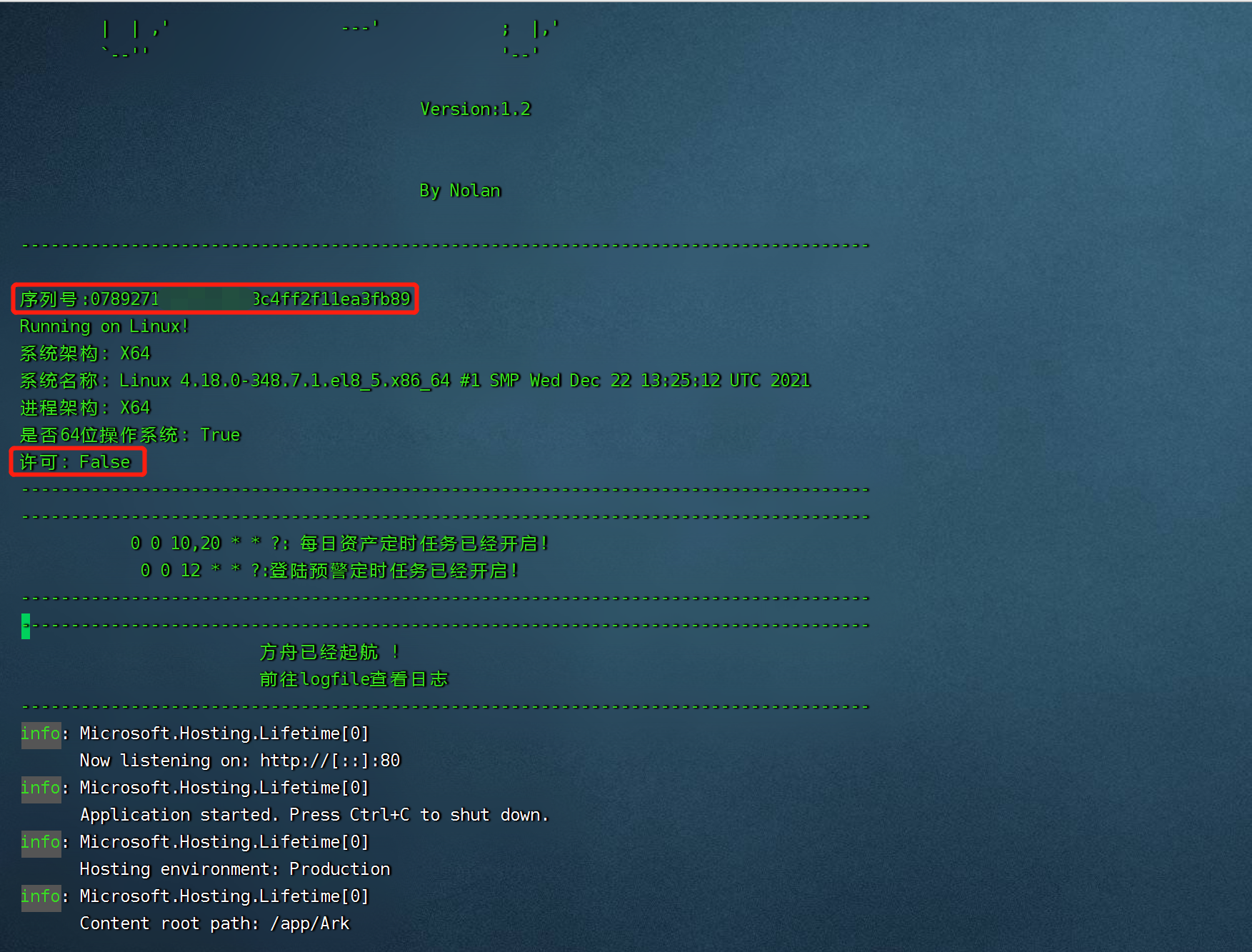The height and width of the screenshot is (952, 1252).
Task: Click the 'info' tag above 'Application started'
Action: coord(41,788)
